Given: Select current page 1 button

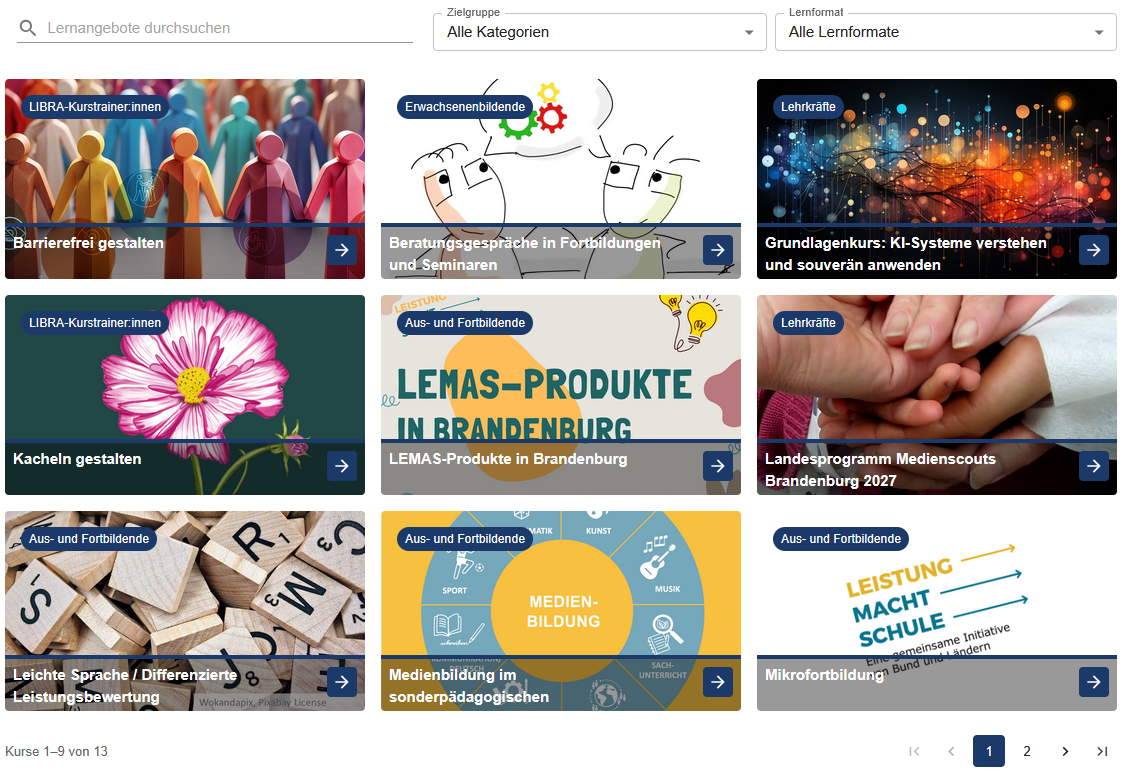Looking at the screenshot, I should pos(989,751).
